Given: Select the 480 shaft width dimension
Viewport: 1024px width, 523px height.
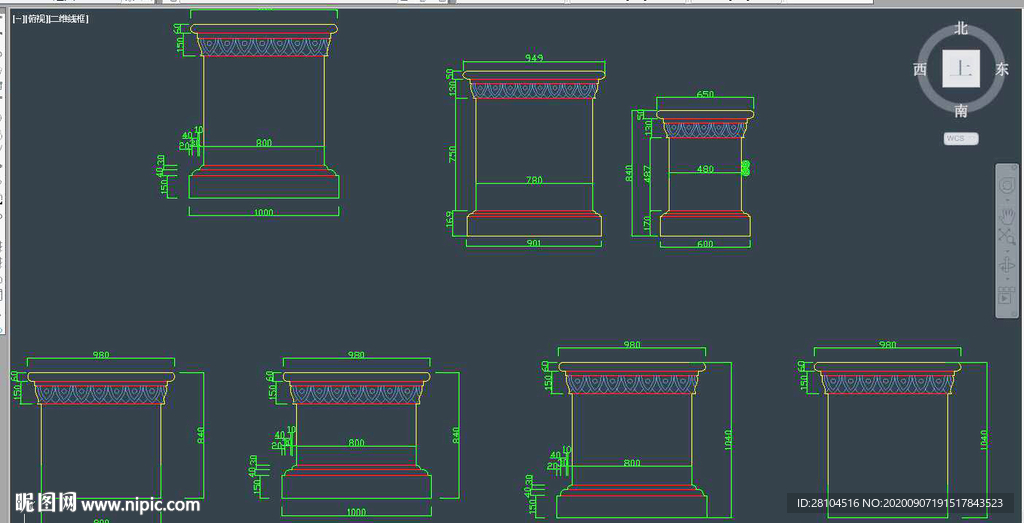Looking at the screenshot, I should pyautogui.click(x=705, y=169).
